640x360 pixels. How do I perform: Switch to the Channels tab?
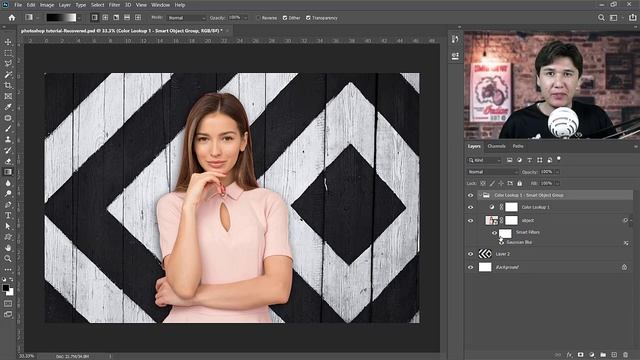pyautogui.click(x=496, y=146)
